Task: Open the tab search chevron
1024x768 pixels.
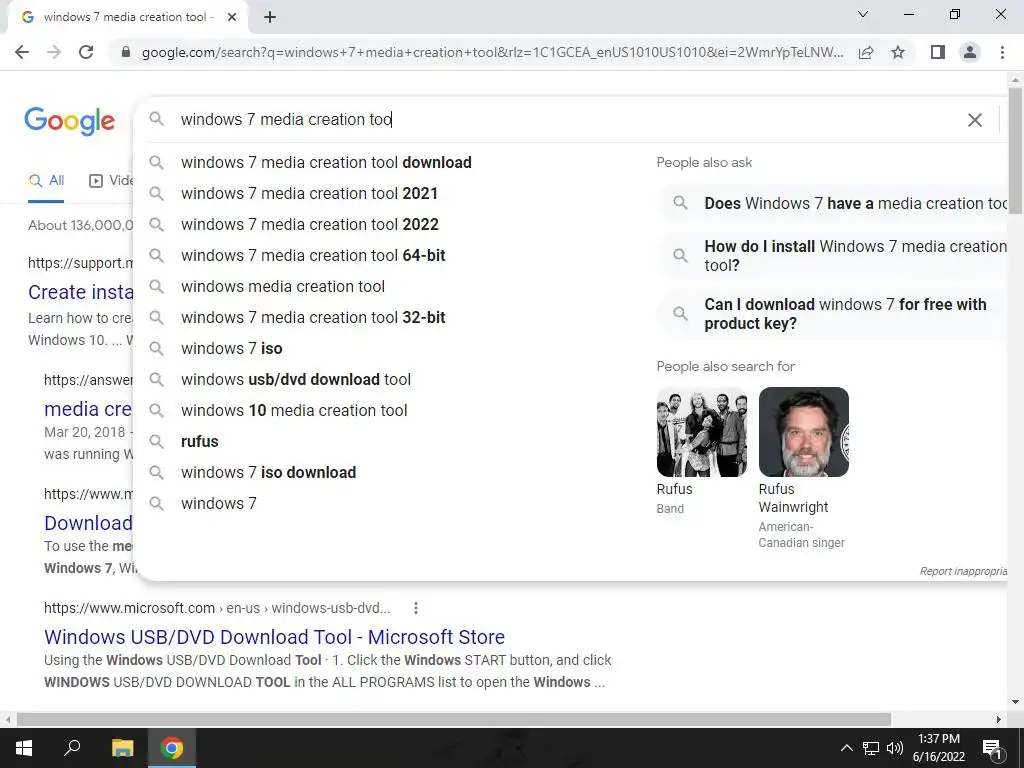Action: 863,14
